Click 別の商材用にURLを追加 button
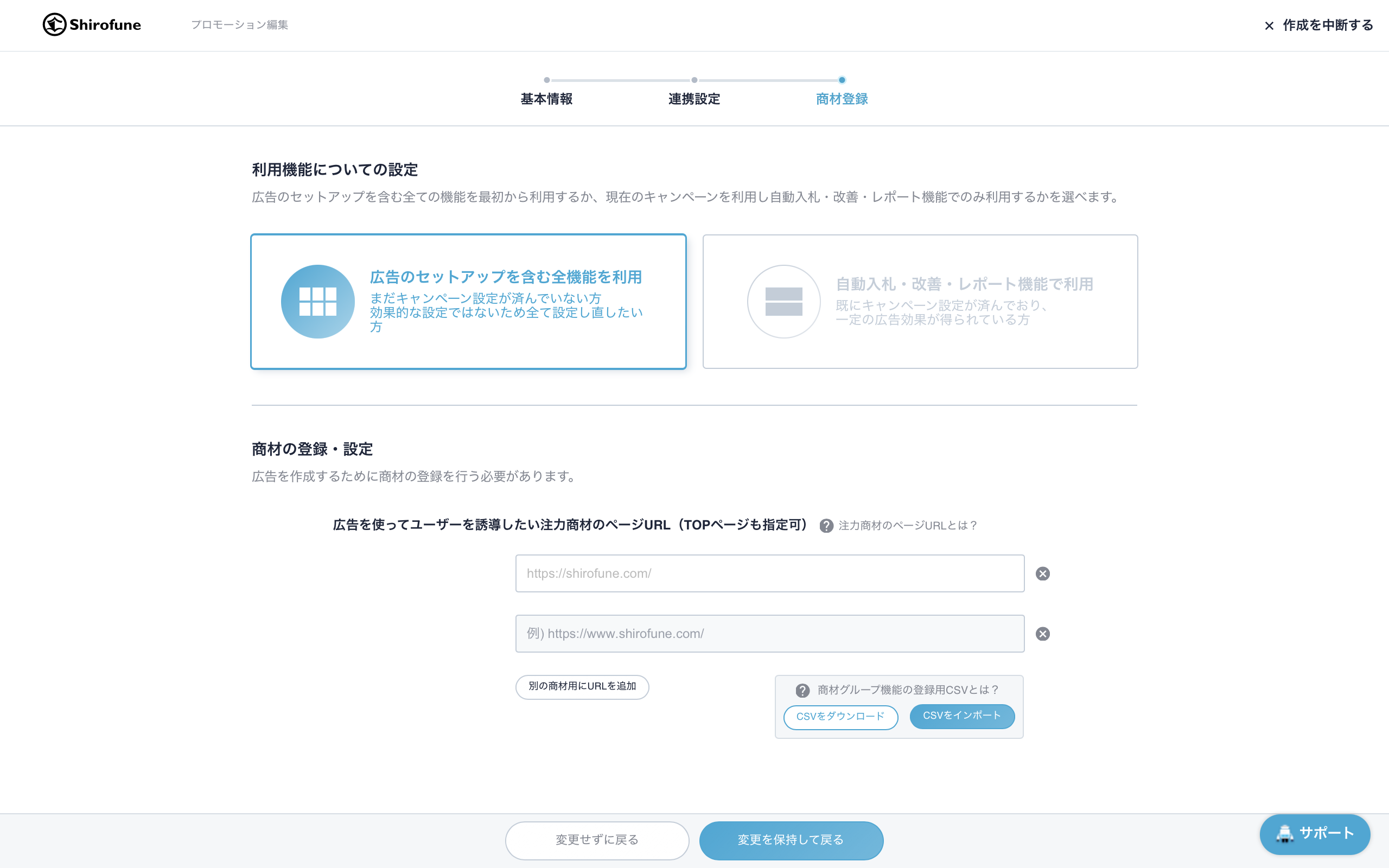This screenshot has height=868, width=1389. click(x=582, y=687)
